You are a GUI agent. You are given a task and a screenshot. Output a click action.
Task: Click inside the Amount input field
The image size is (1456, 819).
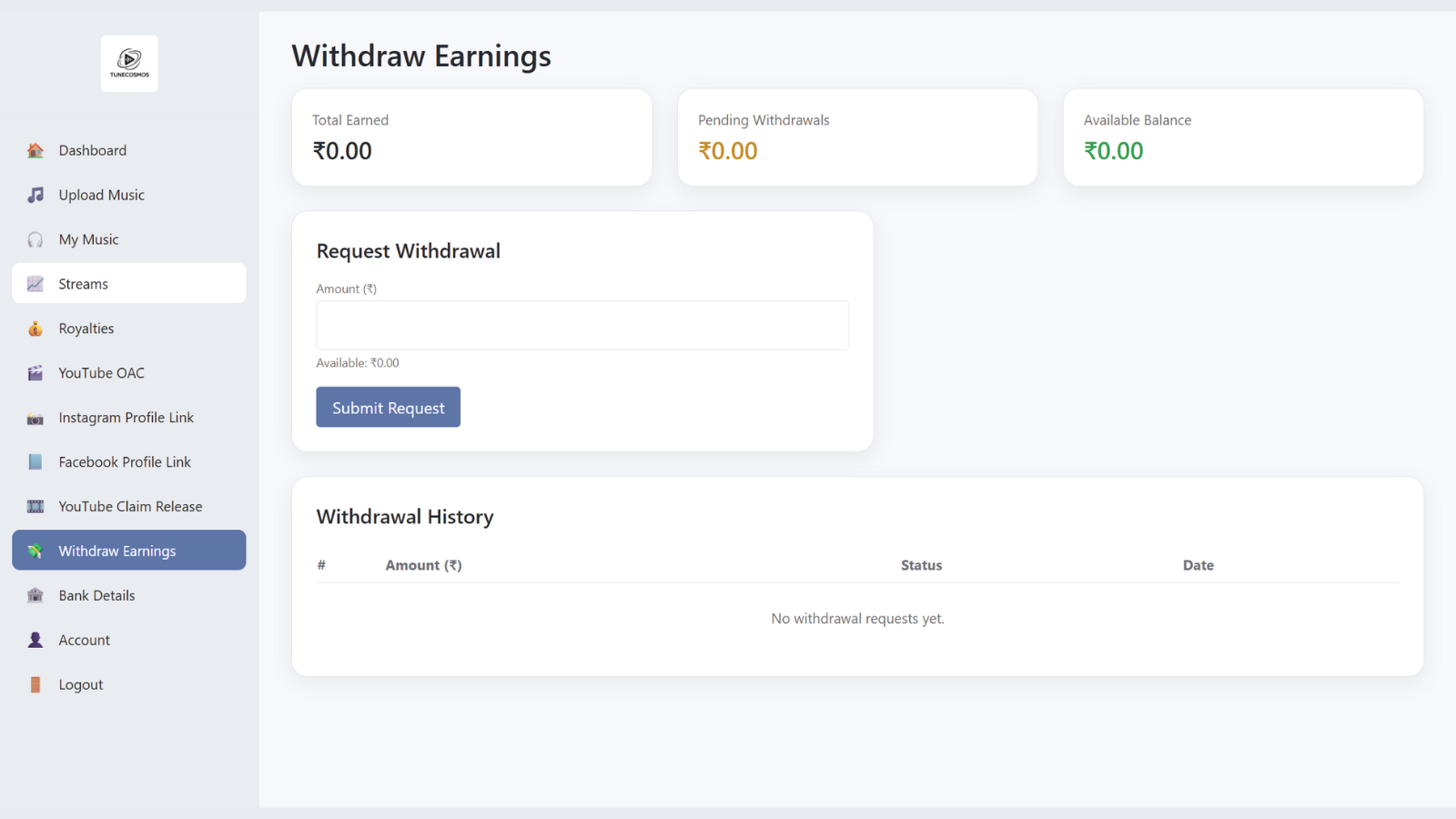click(581, 325)
